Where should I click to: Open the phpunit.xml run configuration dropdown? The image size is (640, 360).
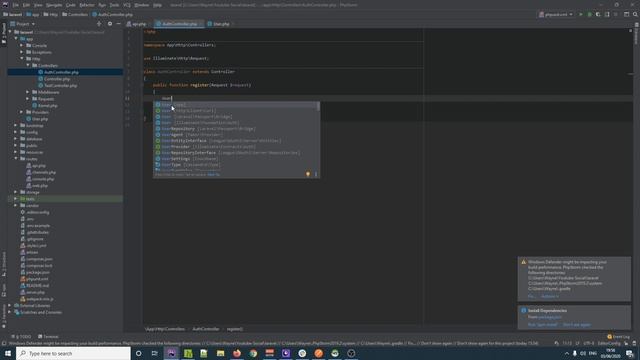(x=556, y=15)
